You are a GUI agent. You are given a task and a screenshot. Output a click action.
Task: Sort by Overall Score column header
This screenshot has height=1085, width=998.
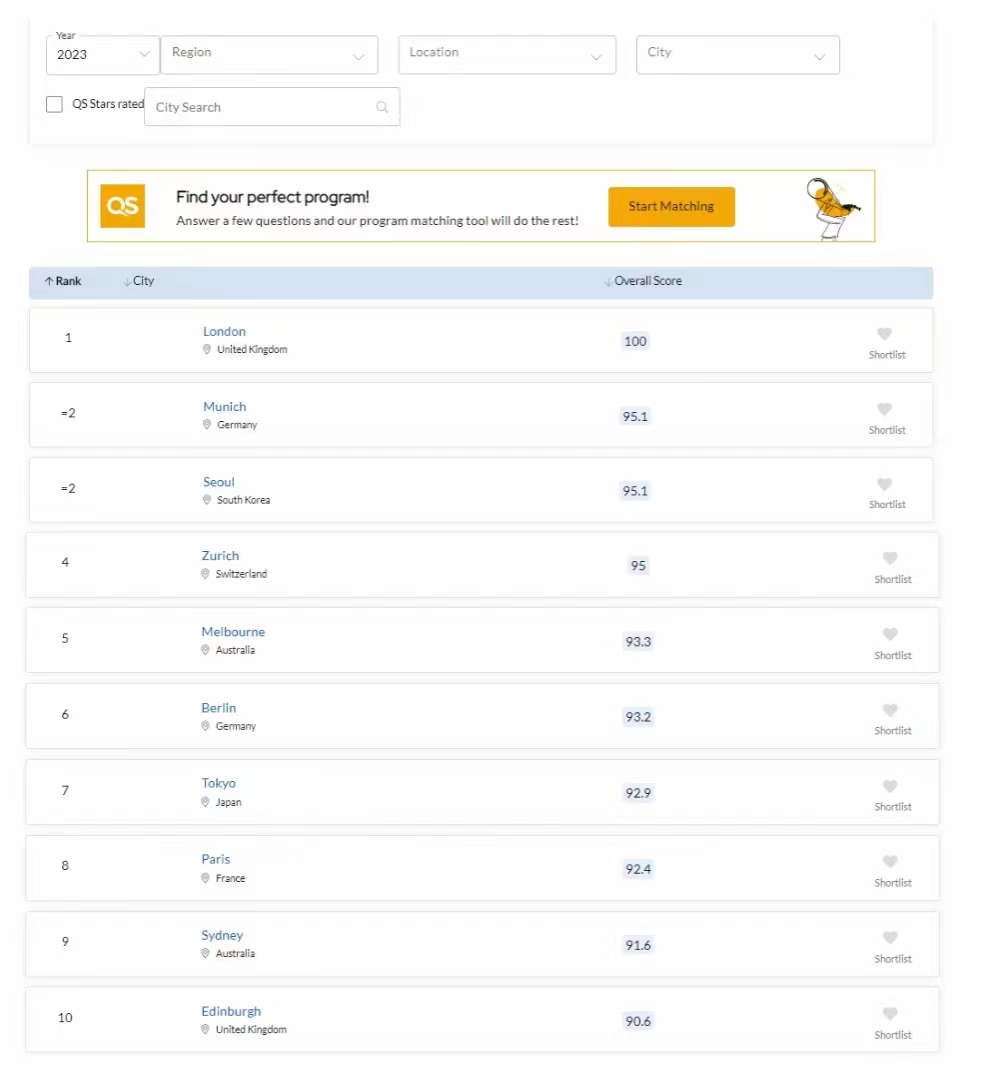643,282
